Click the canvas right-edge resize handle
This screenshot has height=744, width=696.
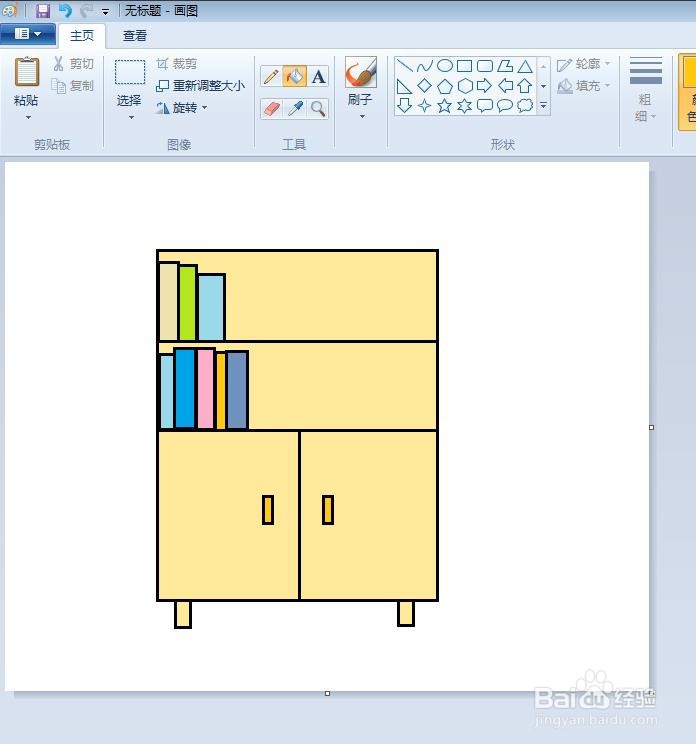651,428
